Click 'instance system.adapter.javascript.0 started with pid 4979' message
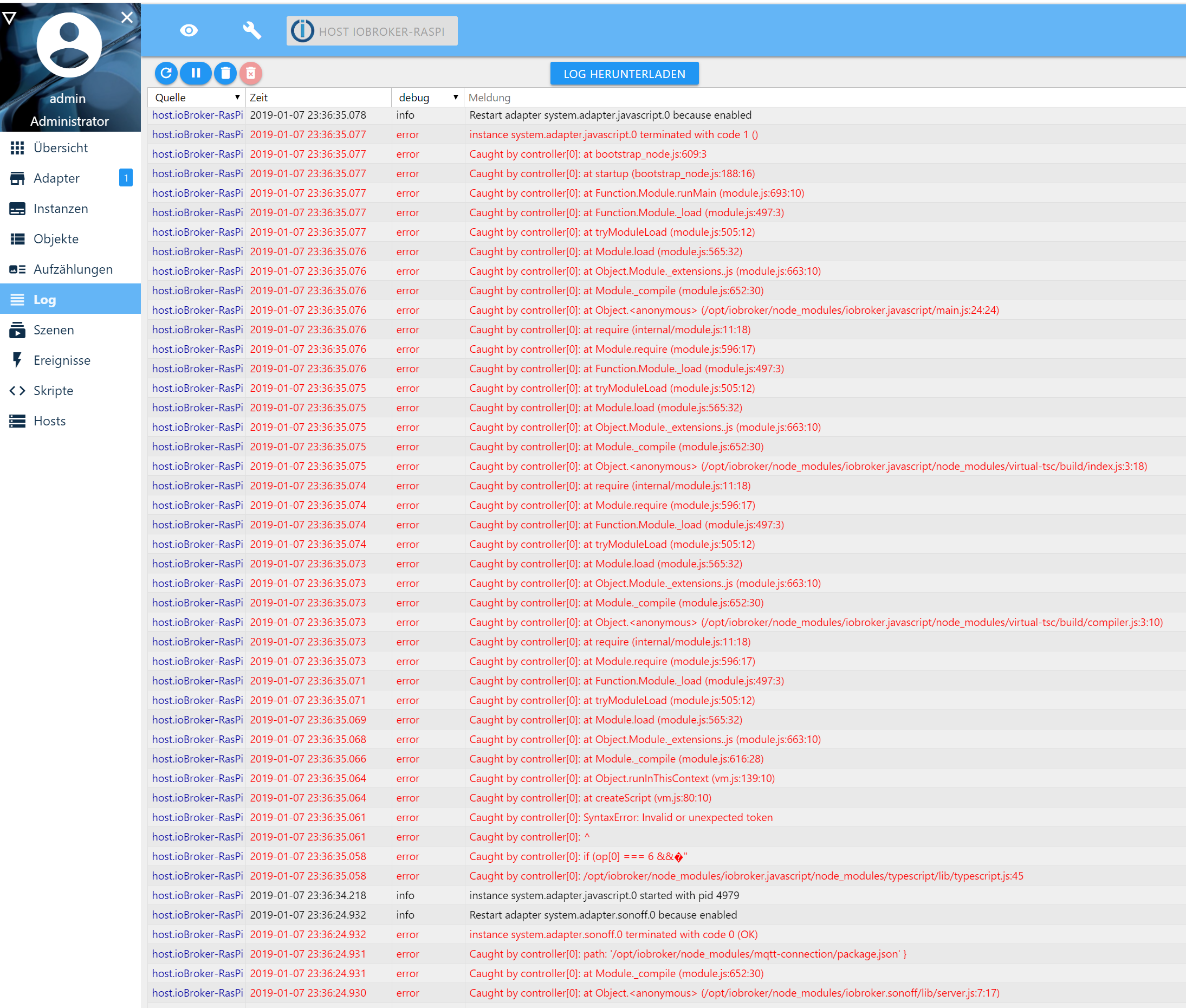The image size is (1186, 1008). pos(604,895)
